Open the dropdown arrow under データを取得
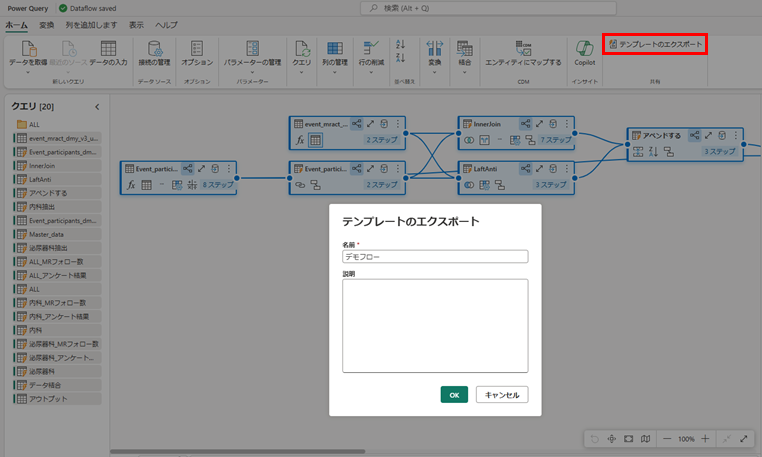The width and height of the screenshot is (762, 457). pyautogui.click(x=28, y=72)
